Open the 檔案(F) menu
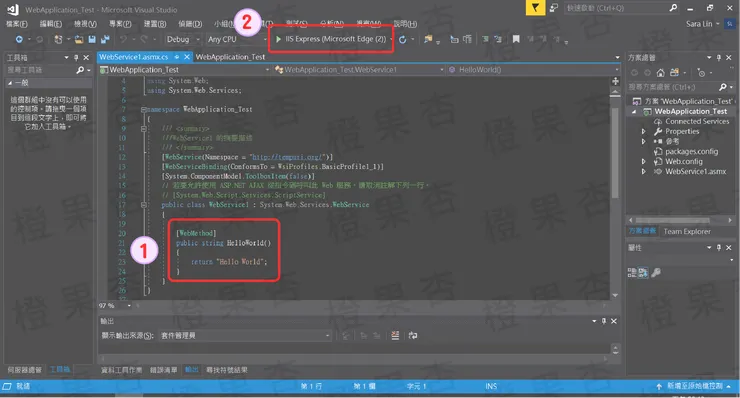Image resolution: width=740 pixels, height=398 pixels. (17, 24)
